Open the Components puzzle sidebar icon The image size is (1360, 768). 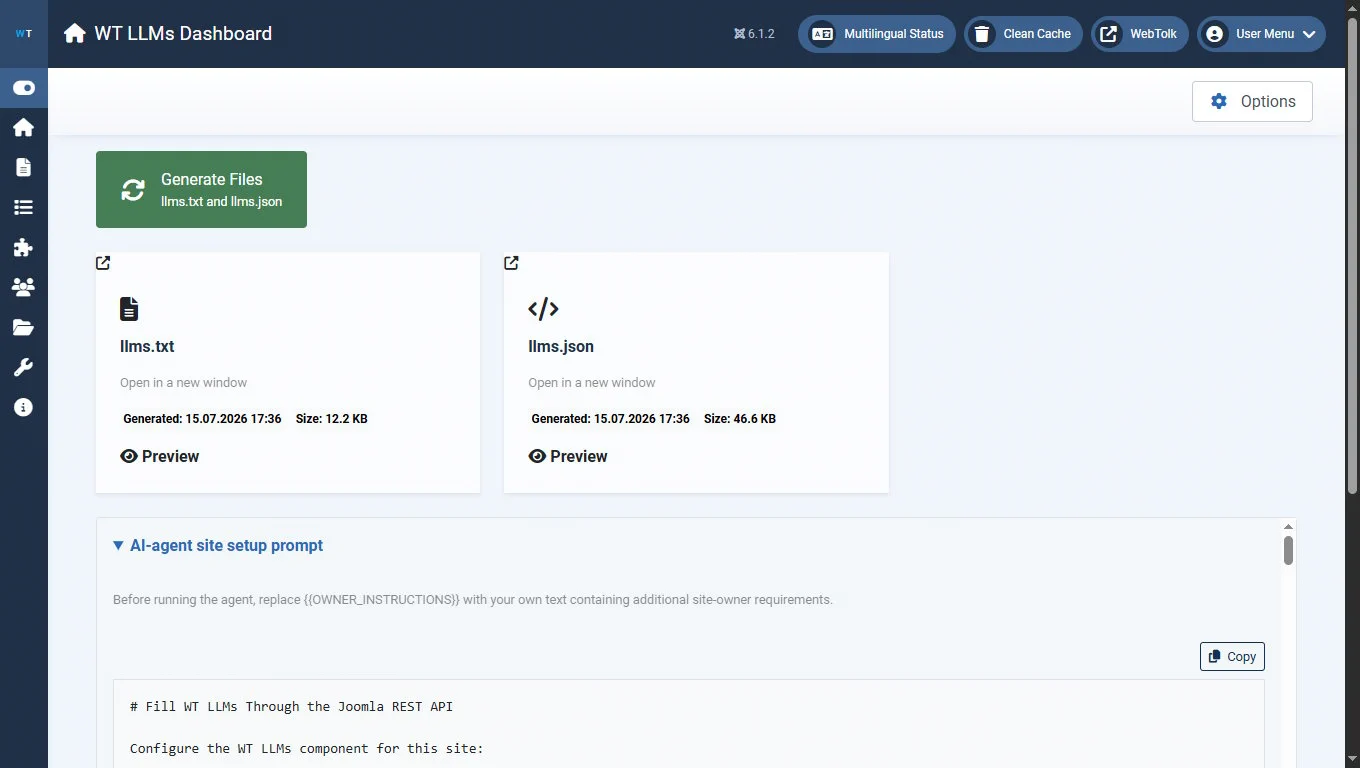[x=23, y=247]
